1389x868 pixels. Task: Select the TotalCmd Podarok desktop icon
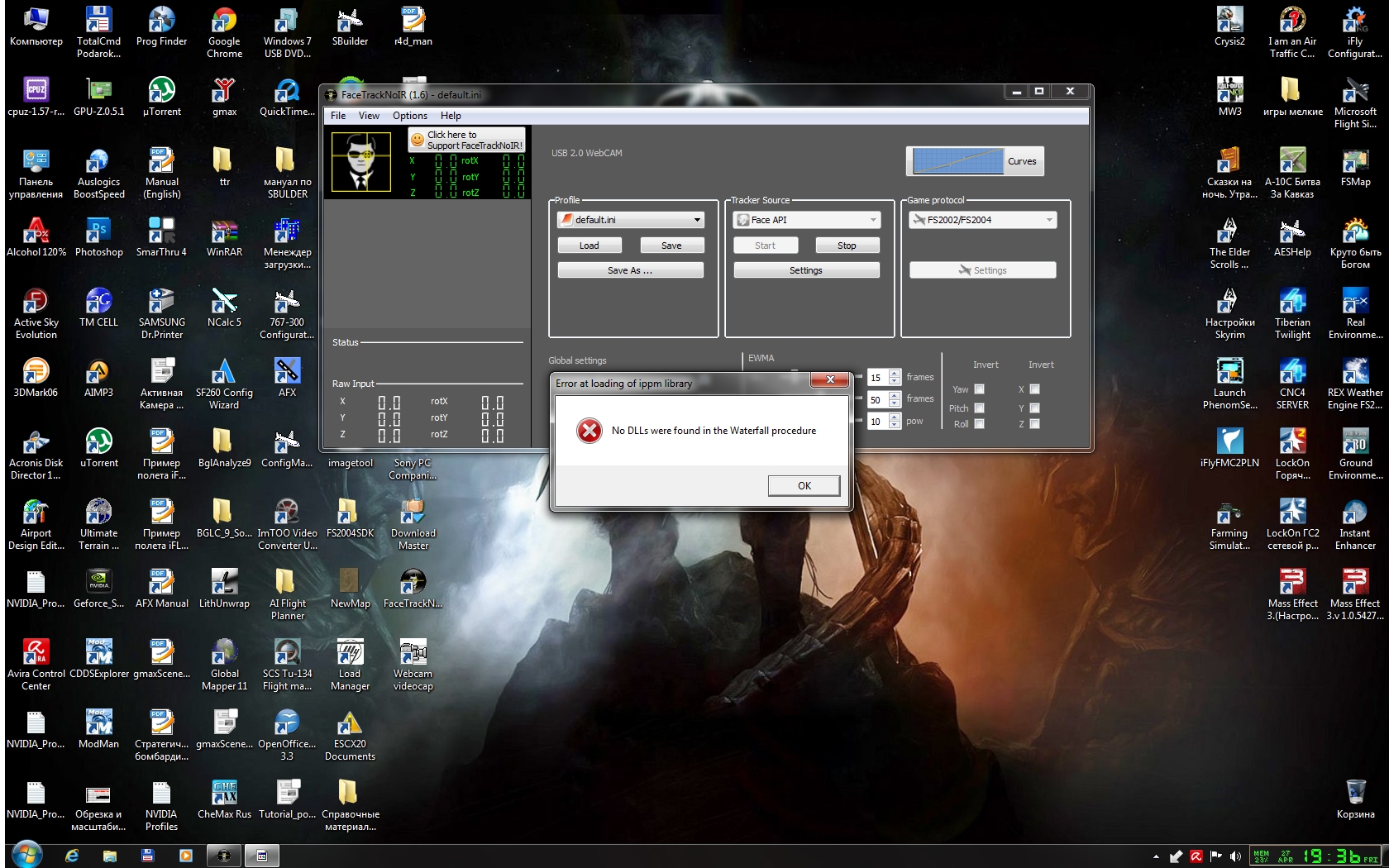coord(98,34)
